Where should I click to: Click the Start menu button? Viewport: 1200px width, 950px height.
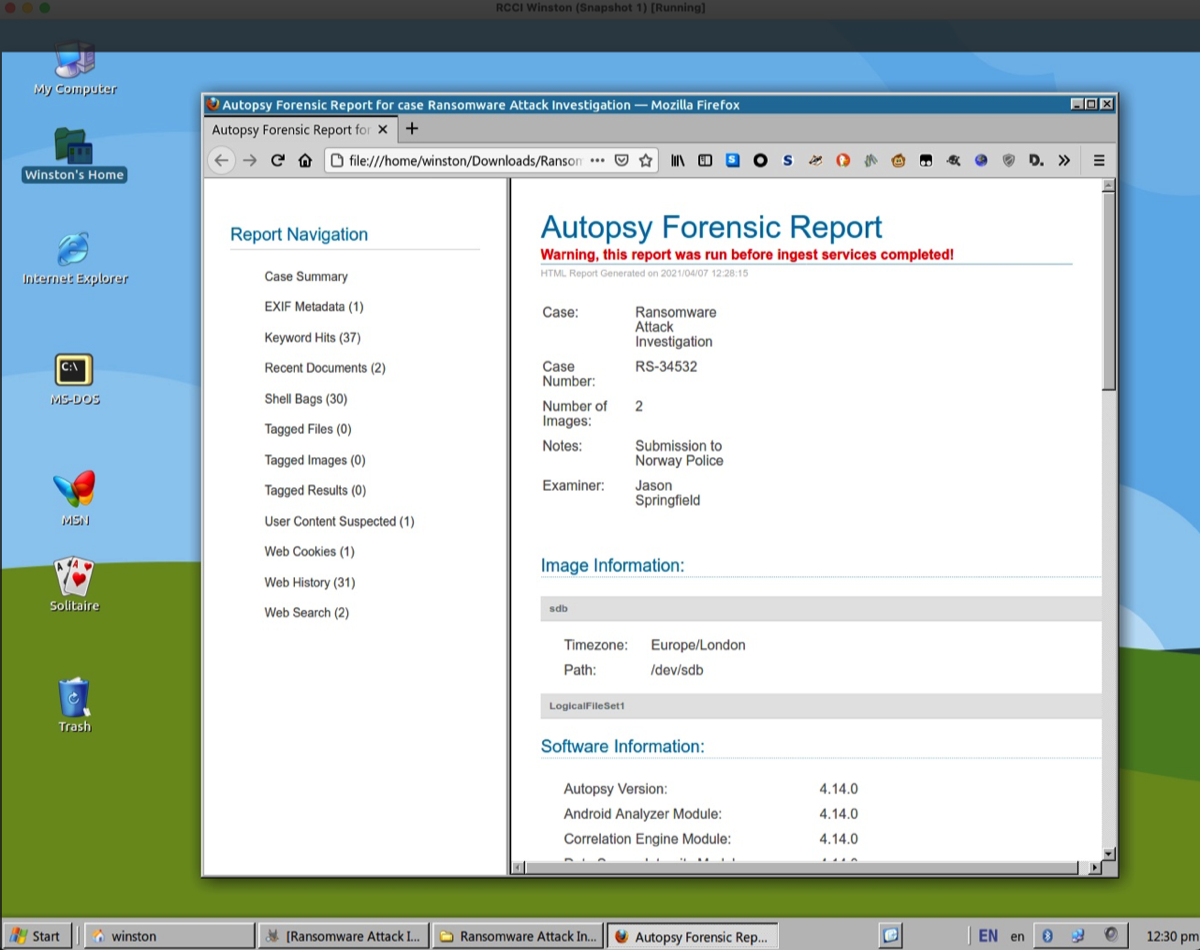36,936
